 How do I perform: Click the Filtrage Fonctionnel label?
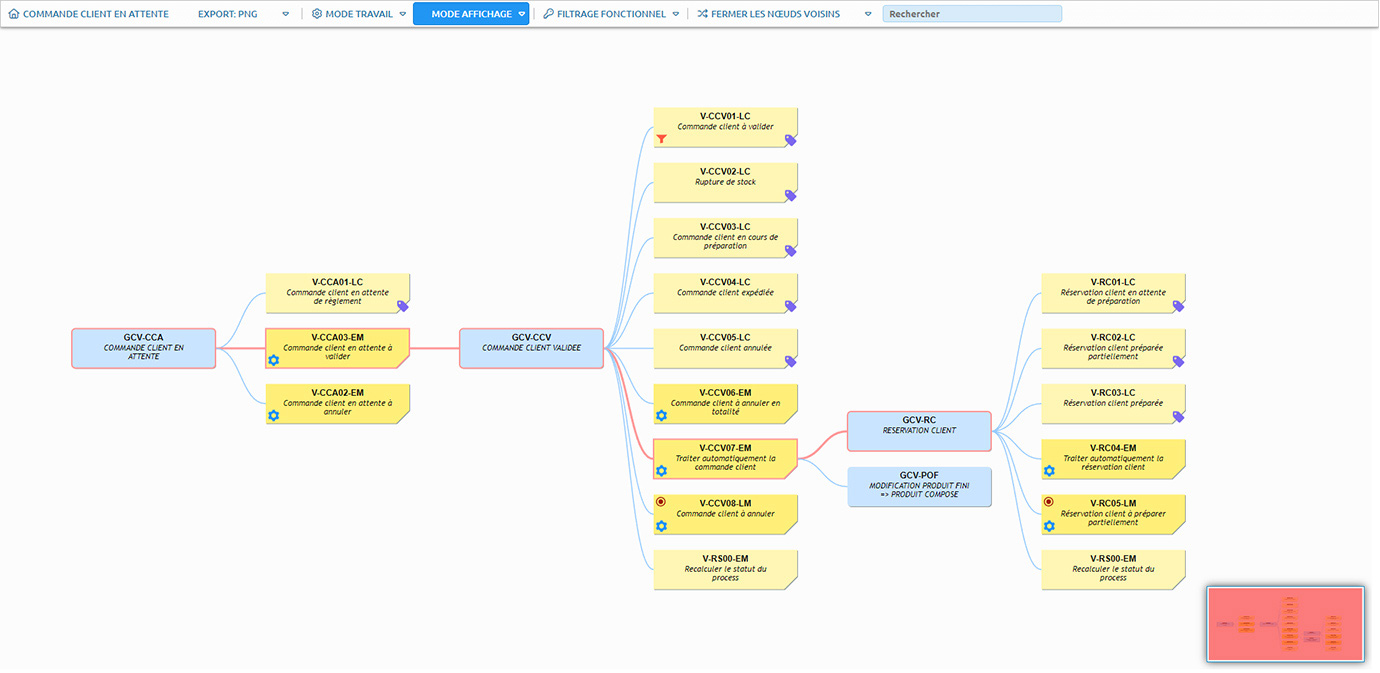coord(611,14)
